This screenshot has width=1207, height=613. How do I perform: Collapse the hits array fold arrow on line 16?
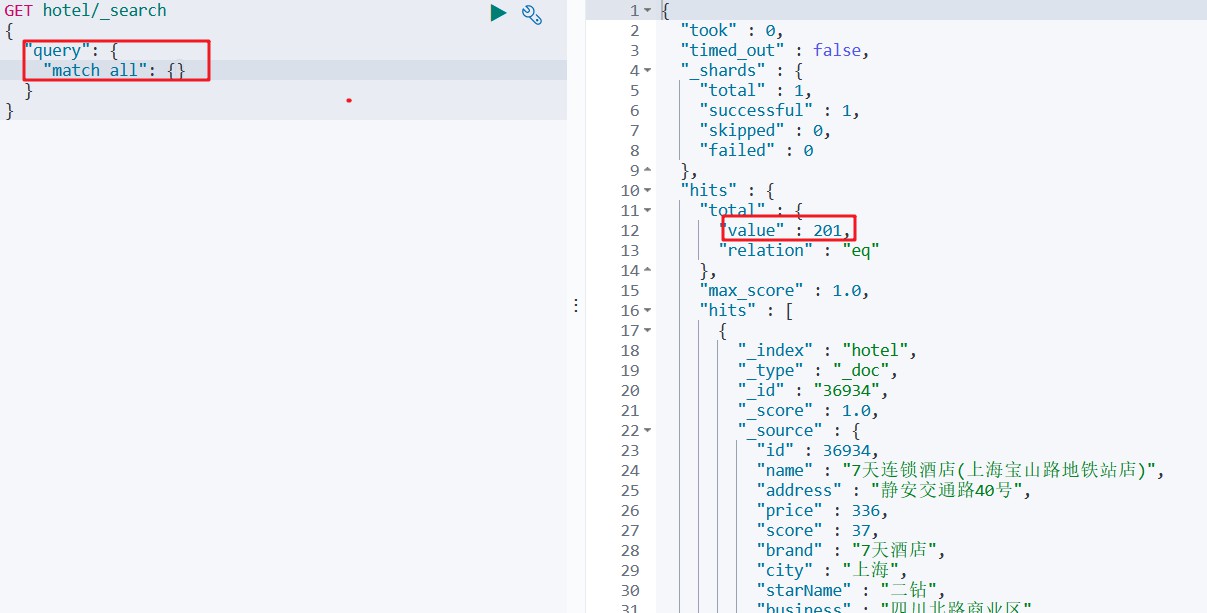(648, 310)
